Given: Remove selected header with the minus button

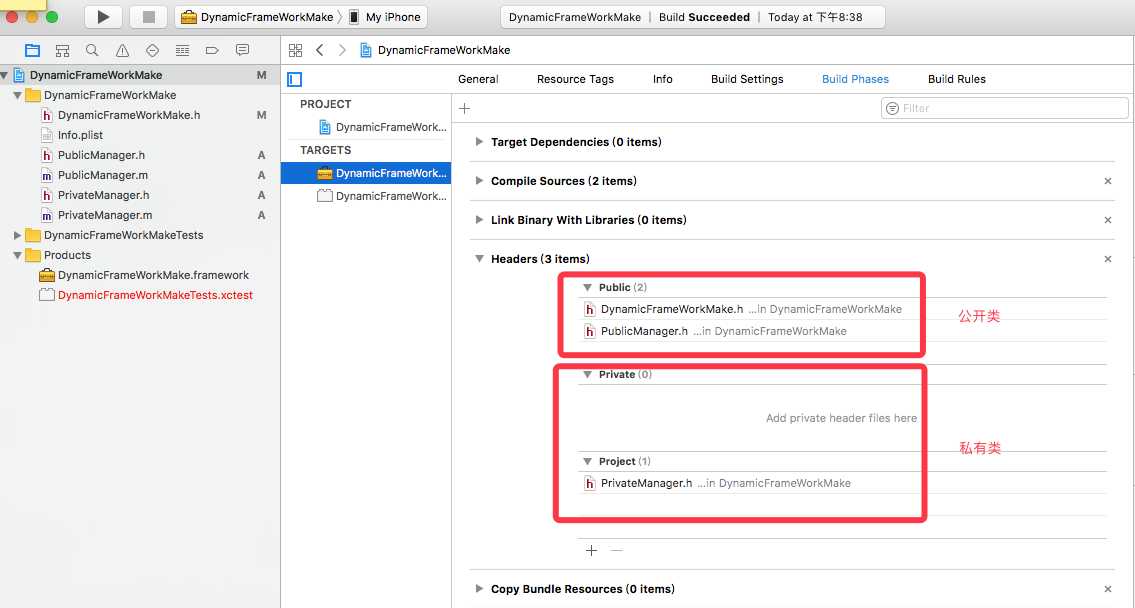Looking at the screenshot, I should [617, 551].
